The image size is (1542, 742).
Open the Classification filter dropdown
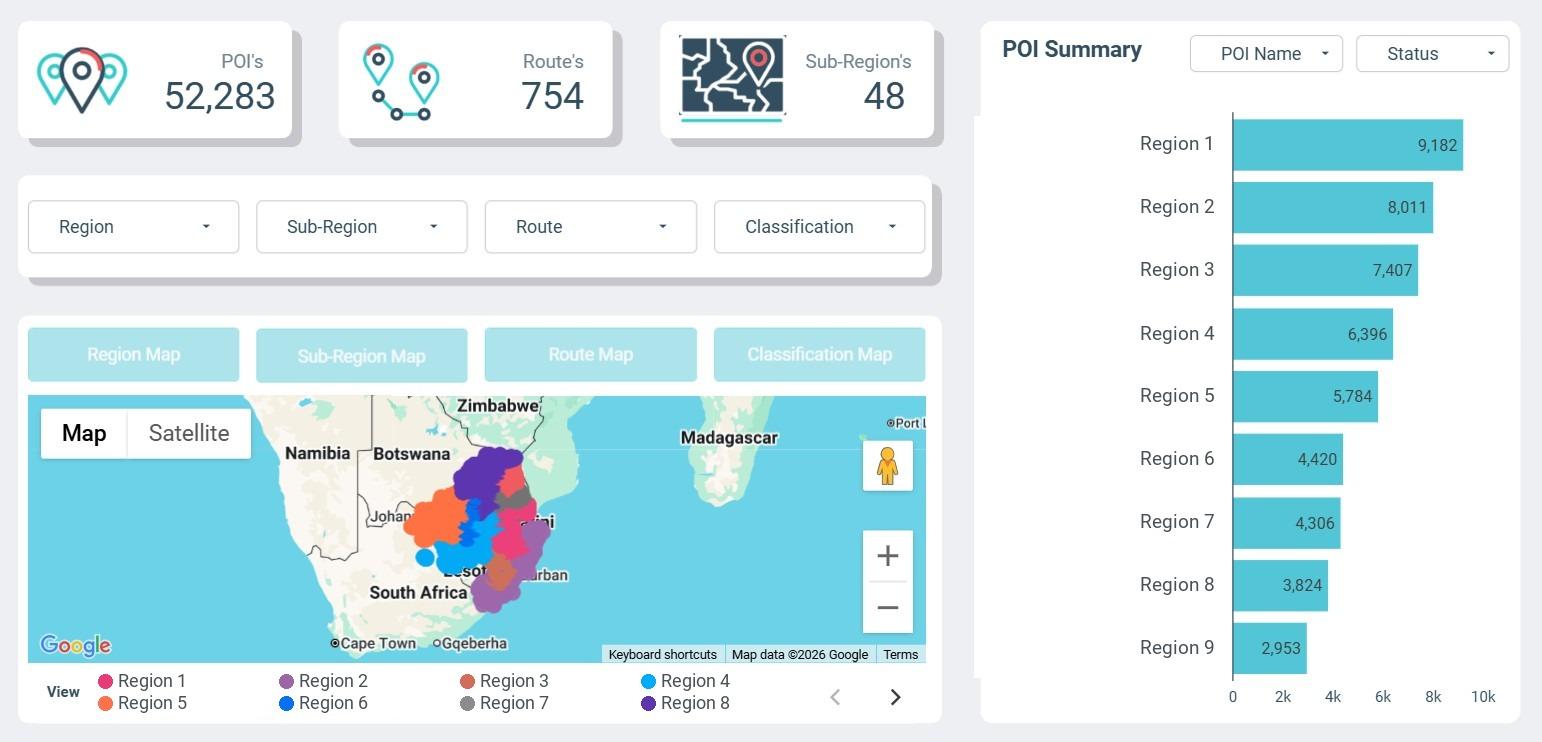pyautogui.click(x=819, y=227)
